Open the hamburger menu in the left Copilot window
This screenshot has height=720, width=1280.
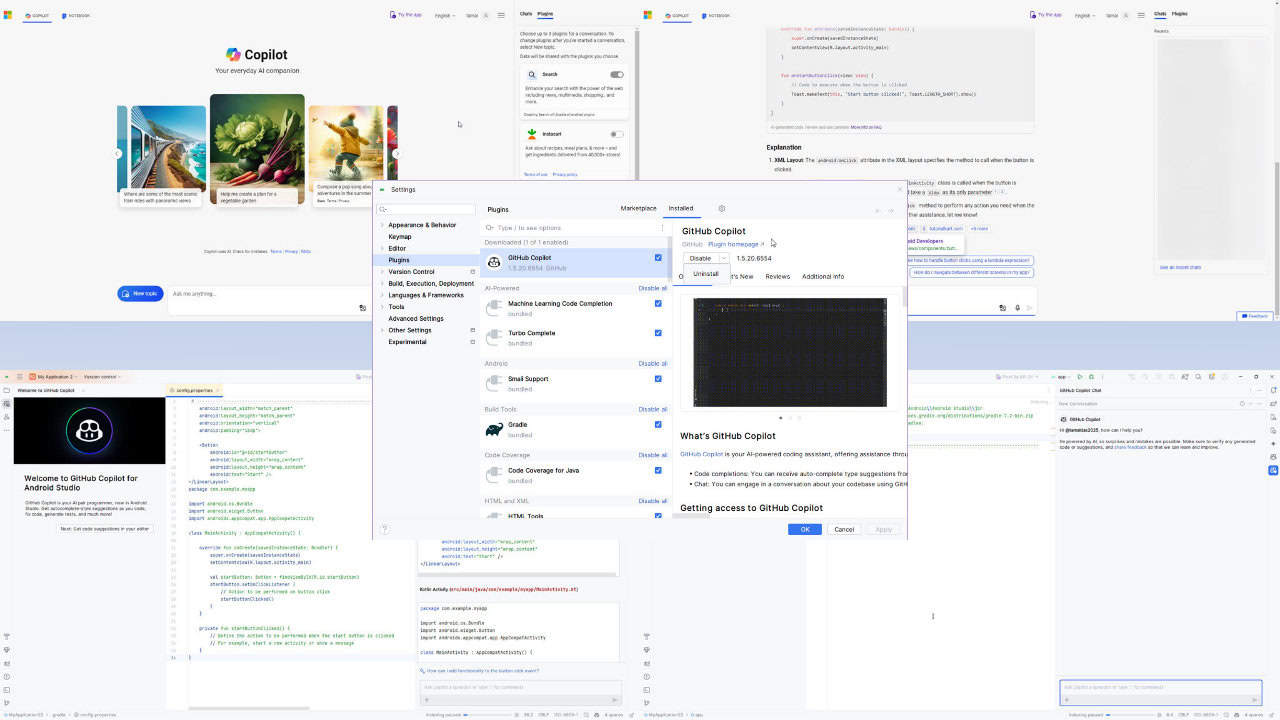502,15
